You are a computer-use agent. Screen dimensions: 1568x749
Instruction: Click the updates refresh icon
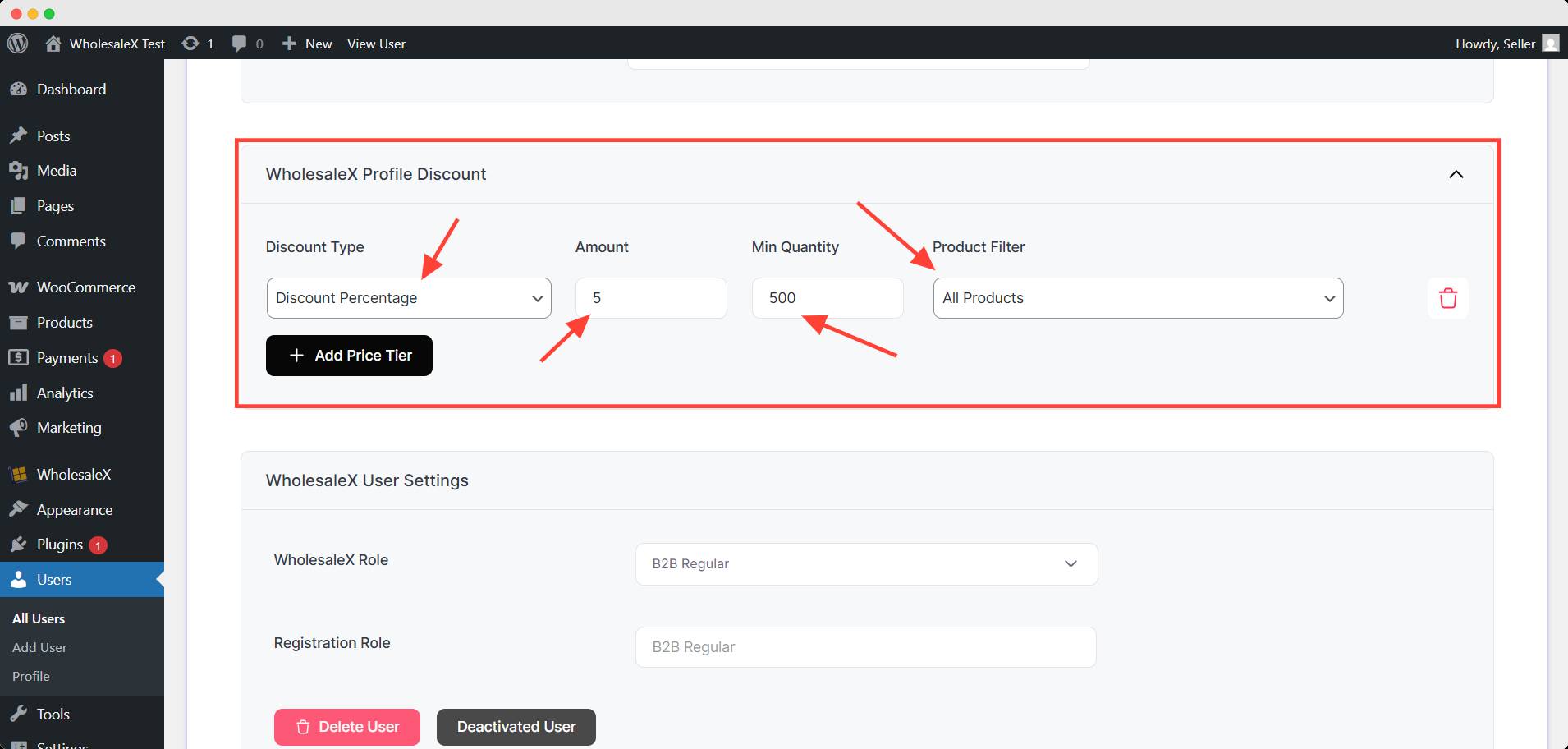coord(190,44)
